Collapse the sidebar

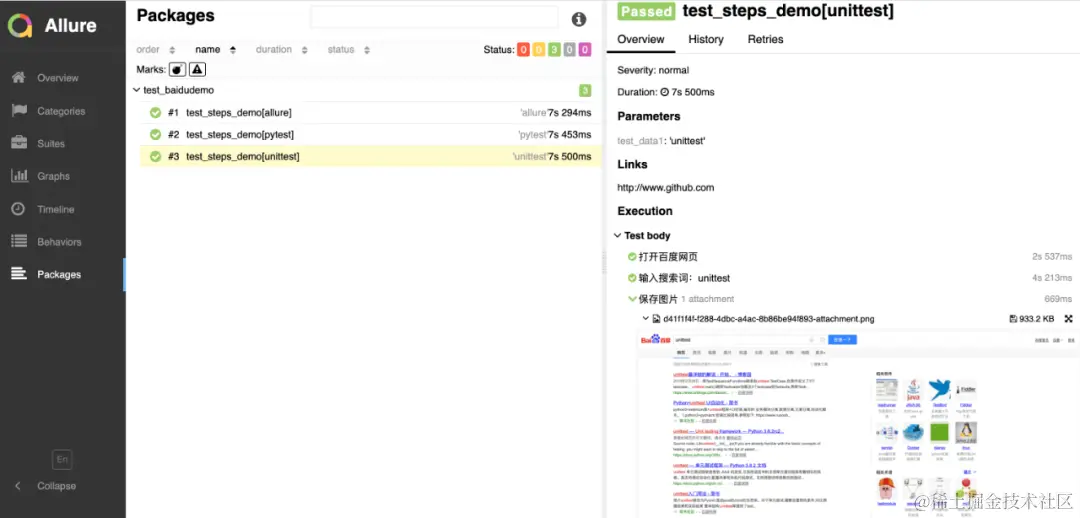(56, 486)
